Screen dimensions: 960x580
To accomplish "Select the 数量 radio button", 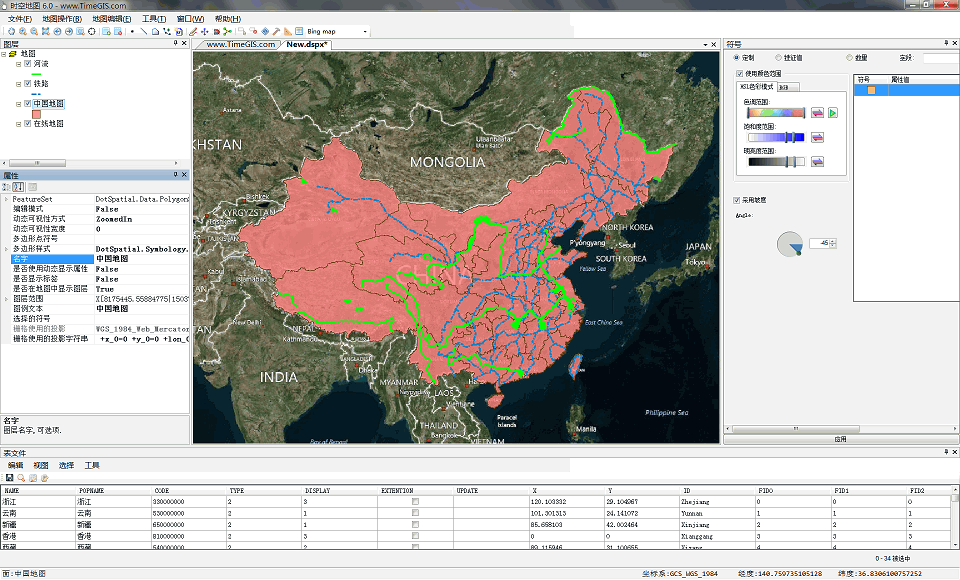I will pos(850,58).
